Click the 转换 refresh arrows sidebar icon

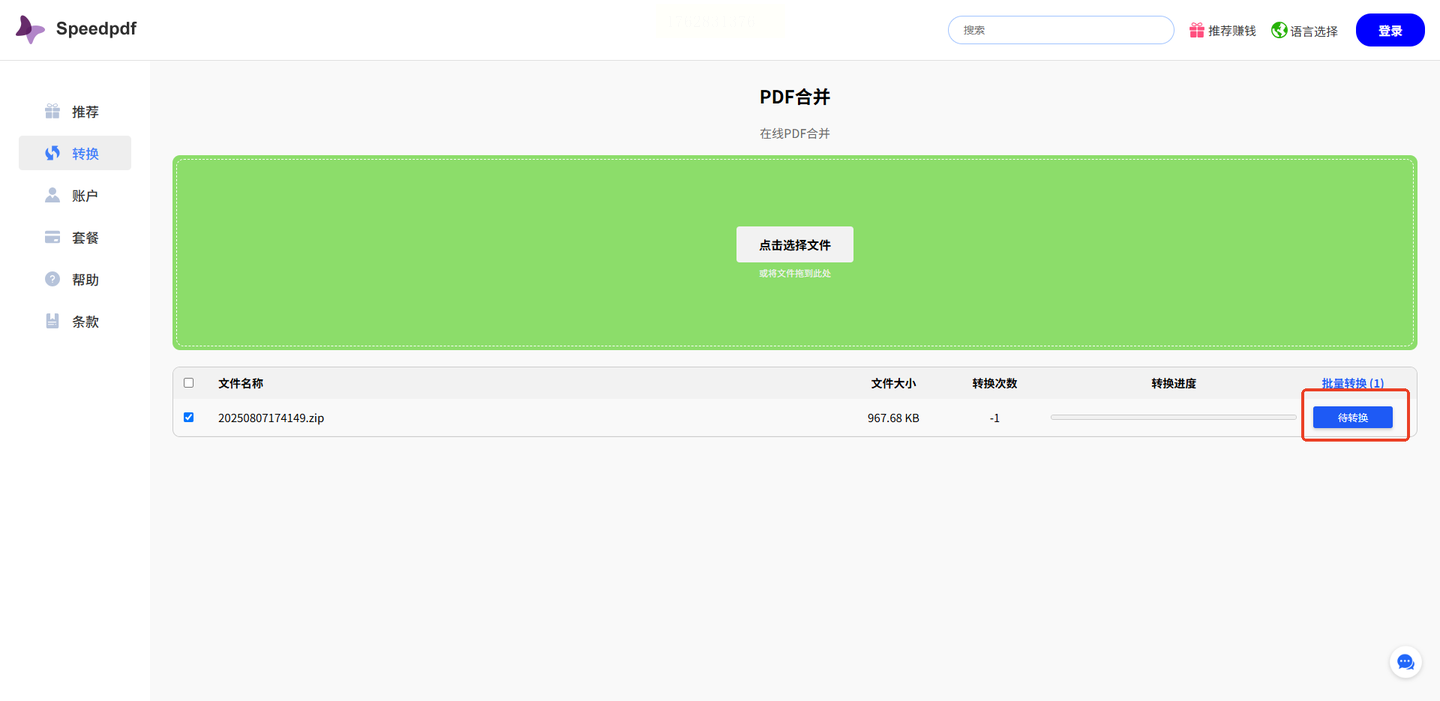pyautogui.click(x=52, y=153)
